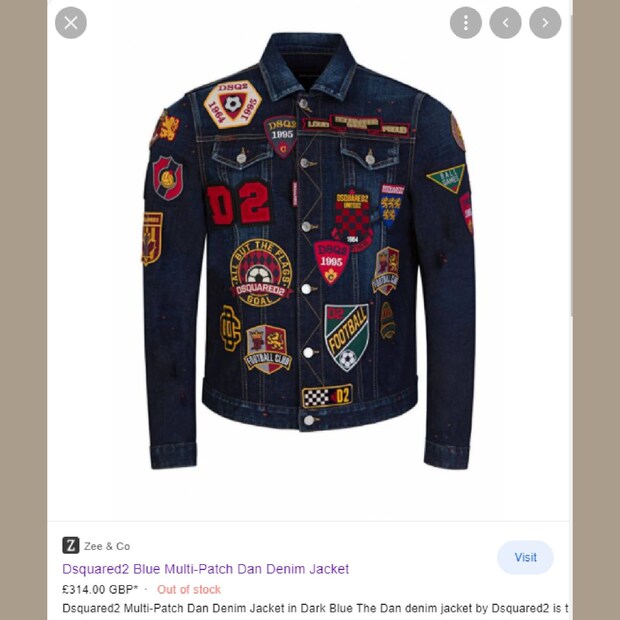Click the Zee & Co Z logo icon
The height and width of the screenshot is (620, 620).
click(x=71, y=546)
